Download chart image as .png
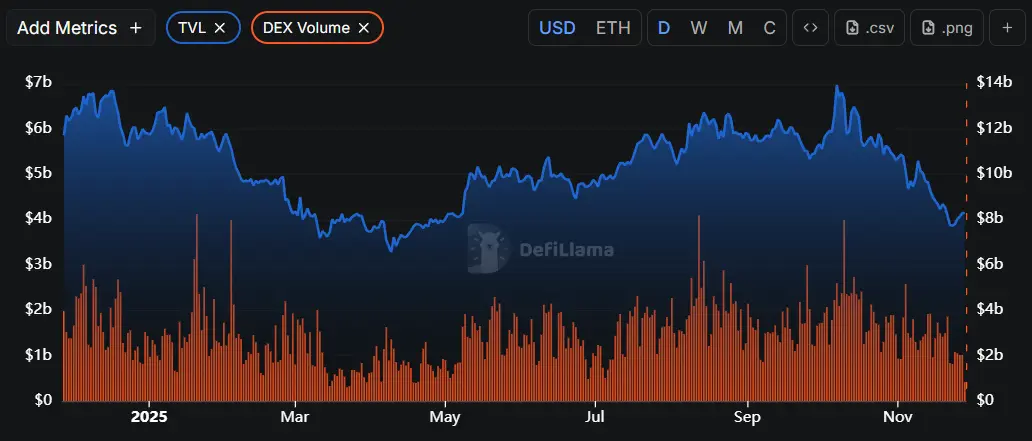The width and height of the screenshot is (1032, 441). pos(946,28)
